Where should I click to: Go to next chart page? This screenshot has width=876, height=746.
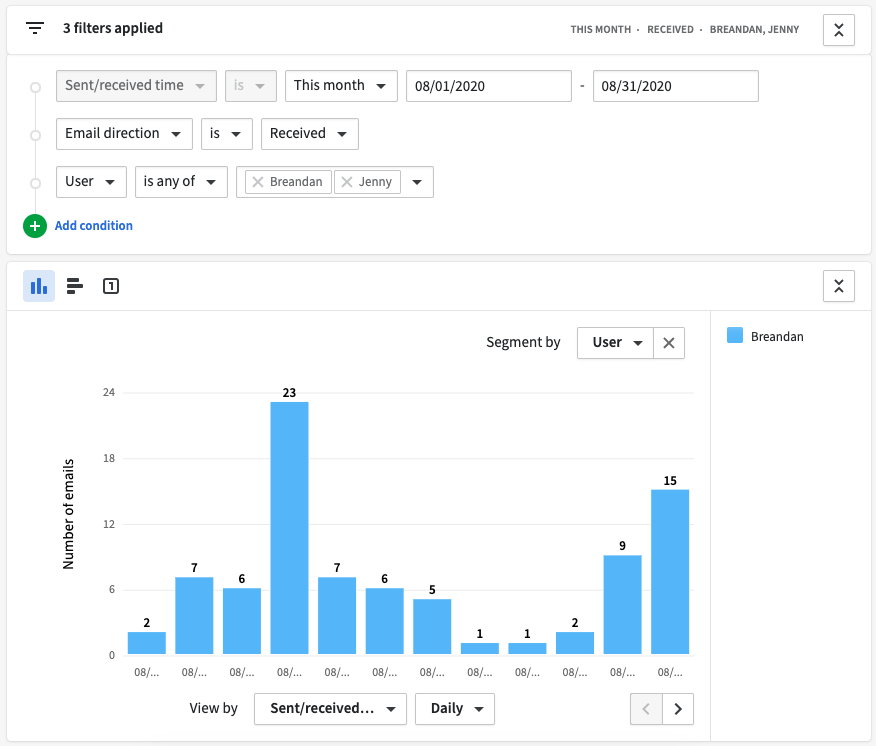coord(678,709)
